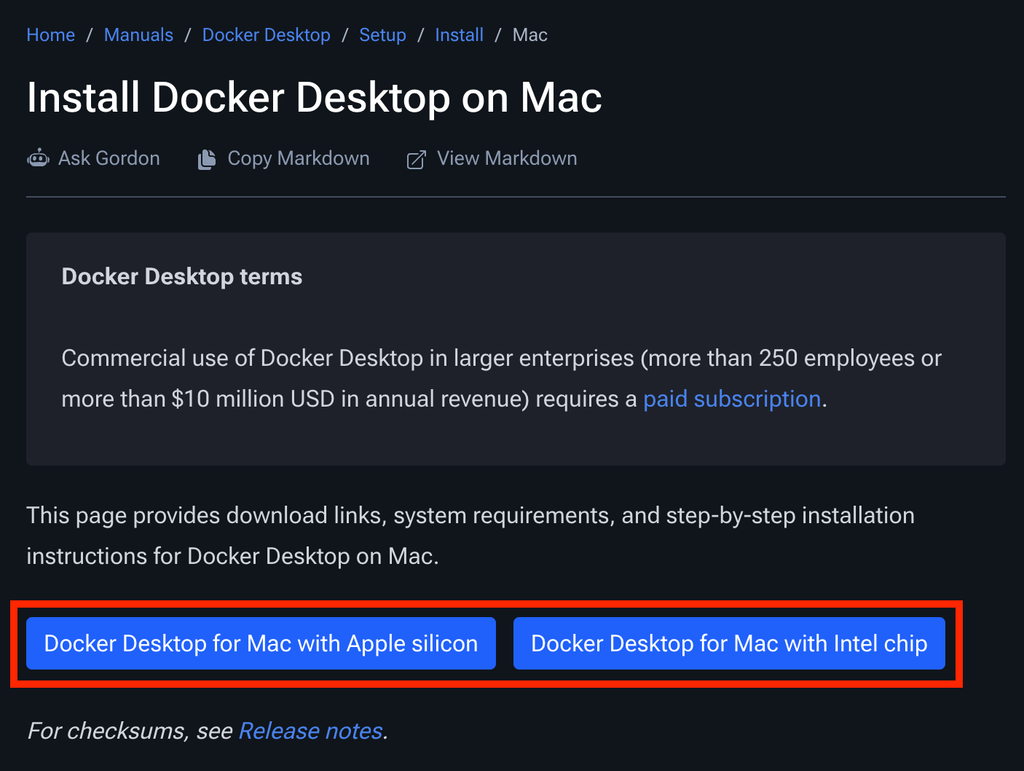Navigate to Docker Desktop breadcrumb
The image size is (1024, 771).
pos(266,35)
